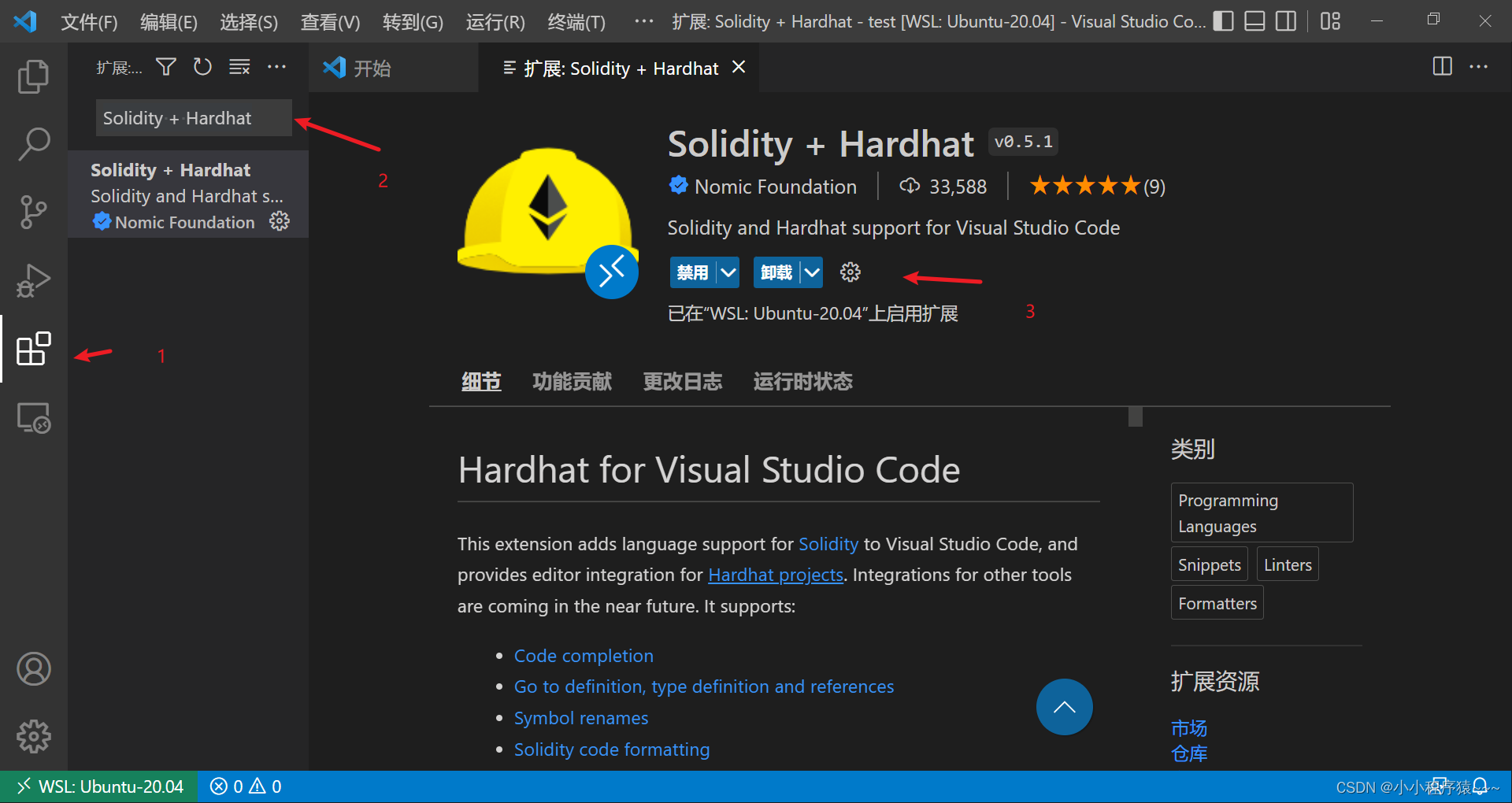
Task: Click the 禁用 button
Action: (693, 272)
